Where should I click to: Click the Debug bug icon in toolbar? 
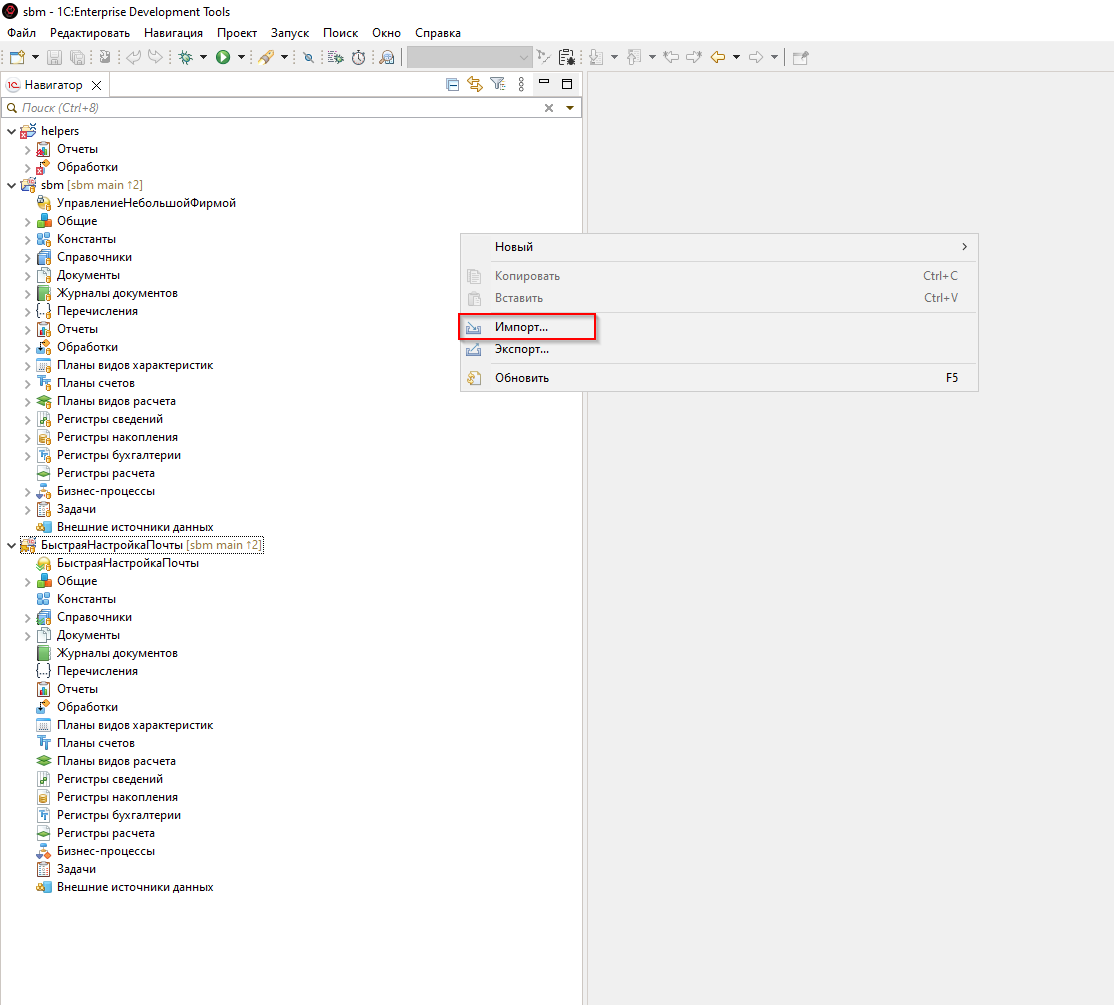click(x=185, y=58)
